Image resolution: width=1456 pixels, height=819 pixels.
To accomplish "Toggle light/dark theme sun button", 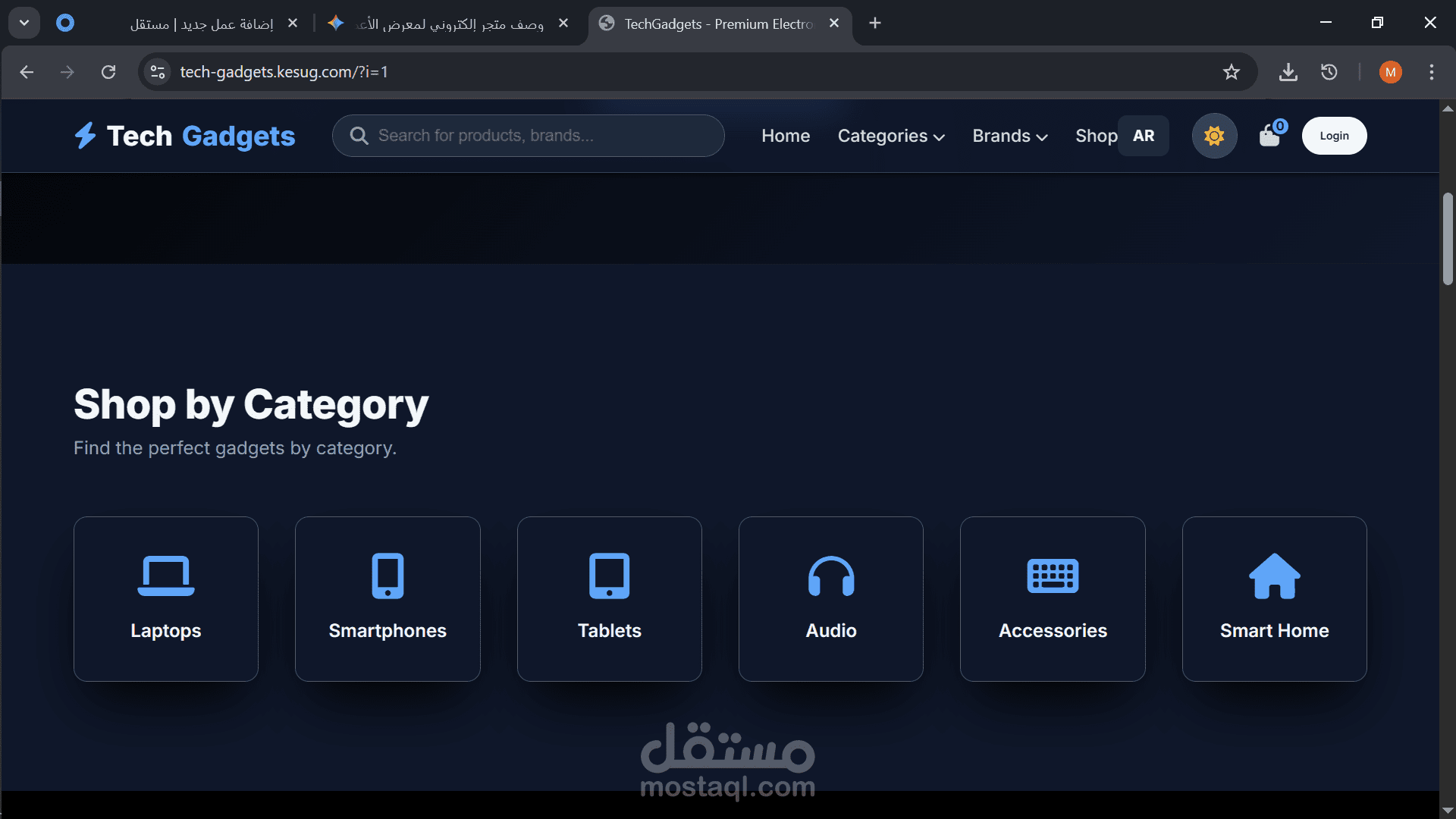I will click(1214, 136).
